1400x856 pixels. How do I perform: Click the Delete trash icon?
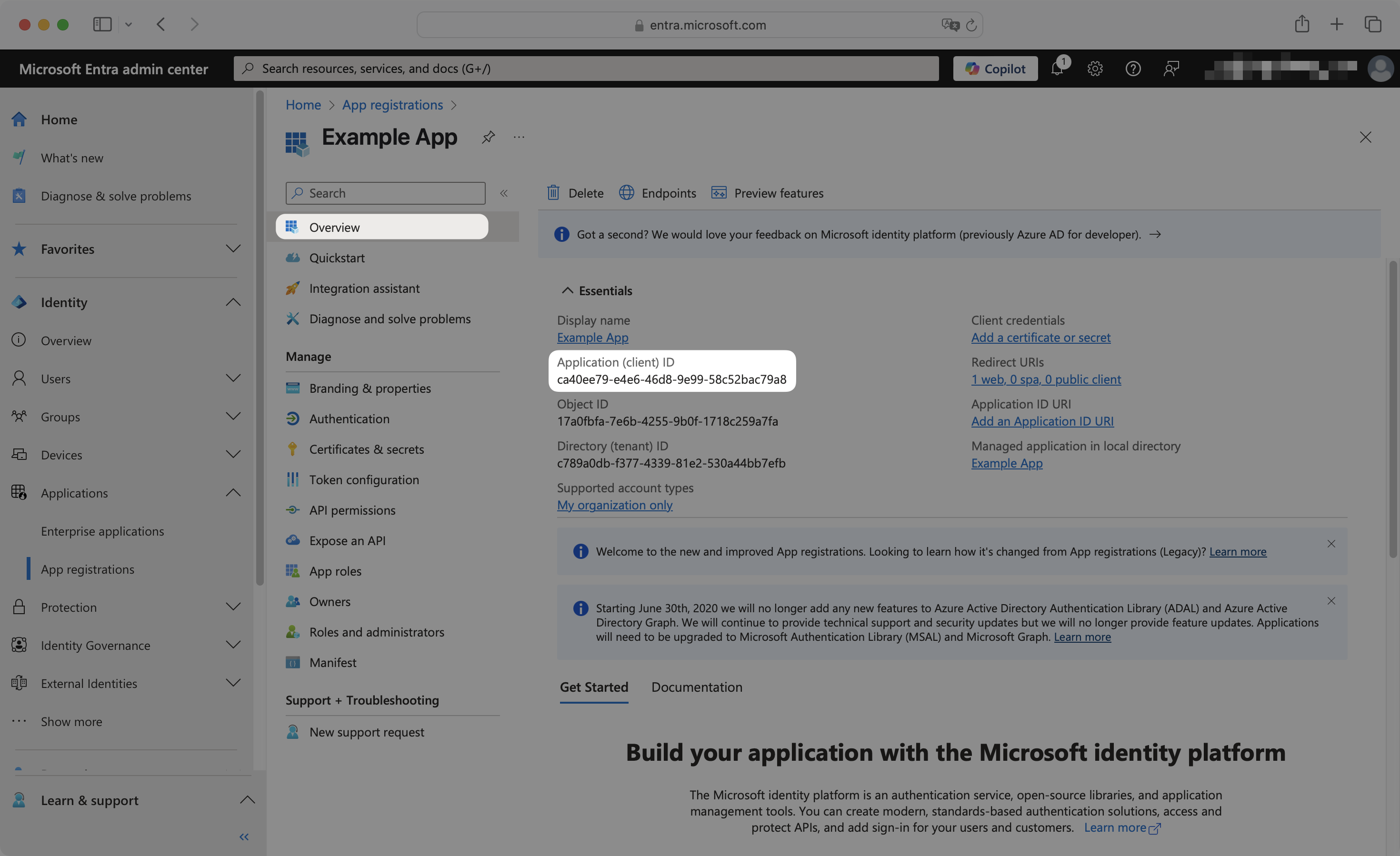tap(553, 192)
